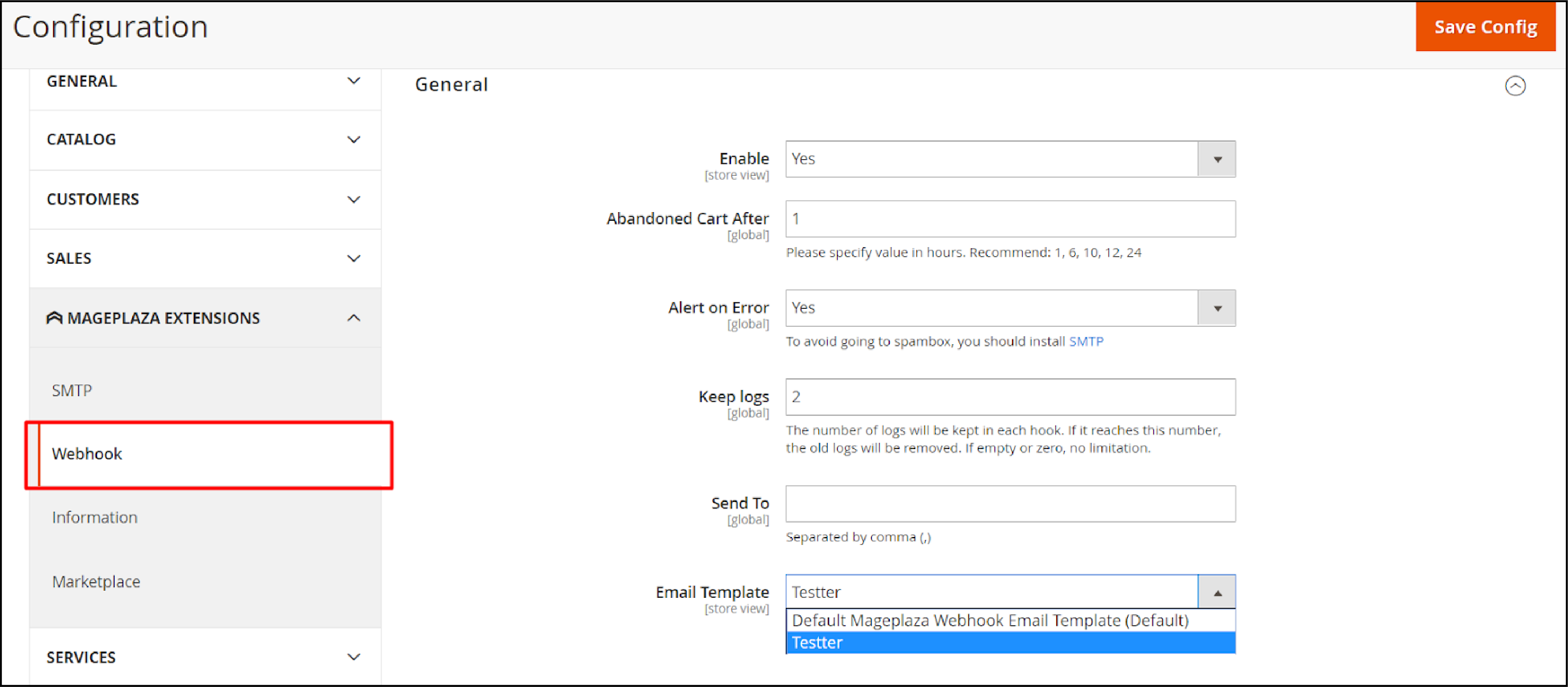1568x687 pixels.
Task: Open the CATALOG section menu
Action: (x=200, y=140)
